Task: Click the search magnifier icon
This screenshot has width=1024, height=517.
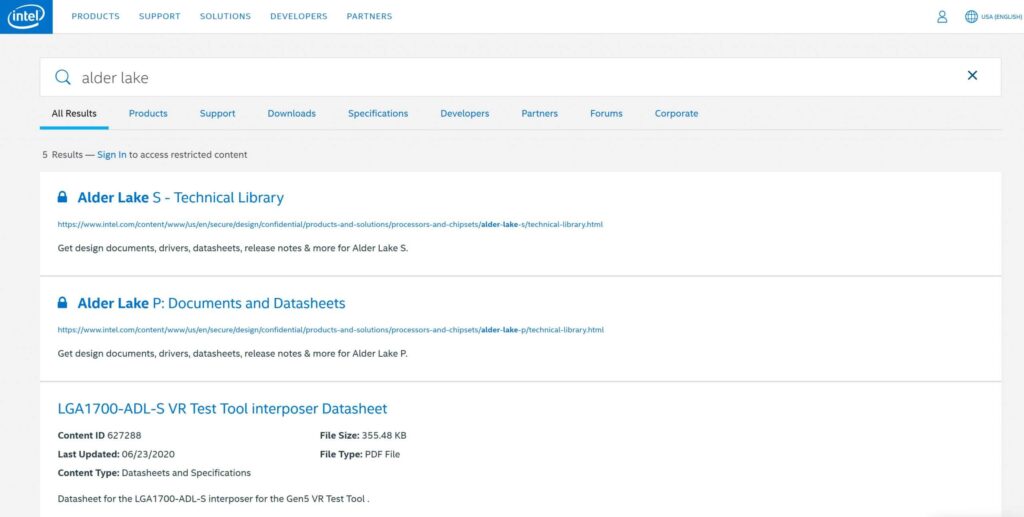Action: pos(63,77)
